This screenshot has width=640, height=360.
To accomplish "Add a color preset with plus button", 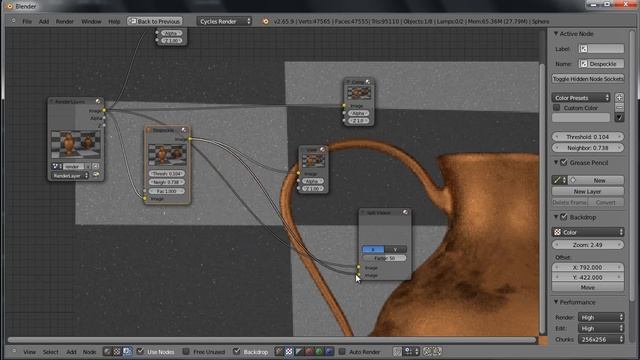I will 619,98.
